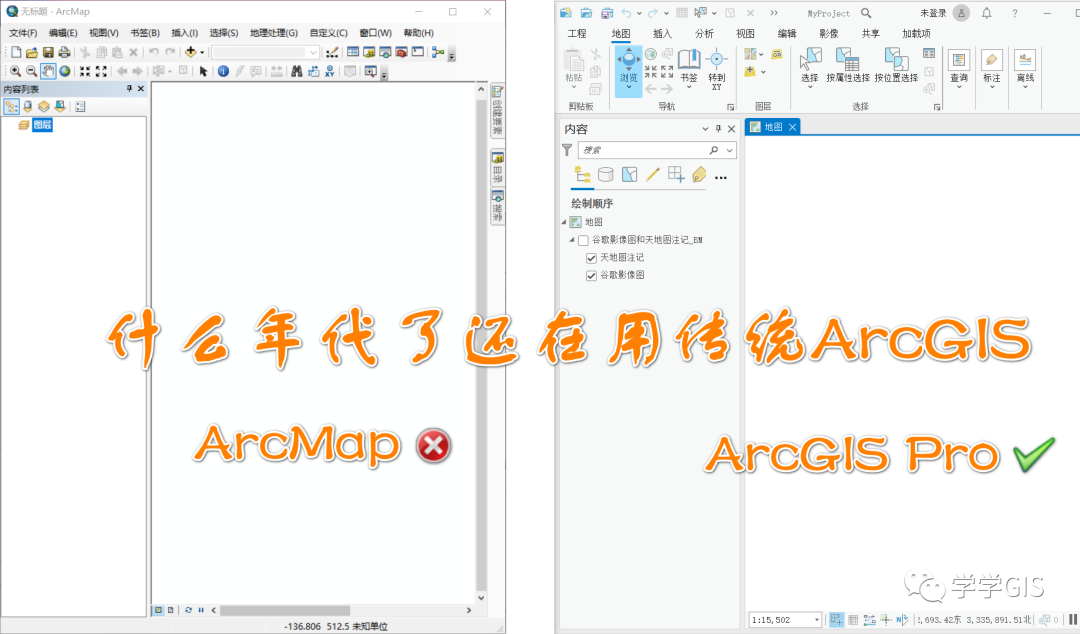This screenshot has width=1080, height=634.
Task: Open the 查询 (Query) dropdown in ribbon
Action: click(959, 88)
